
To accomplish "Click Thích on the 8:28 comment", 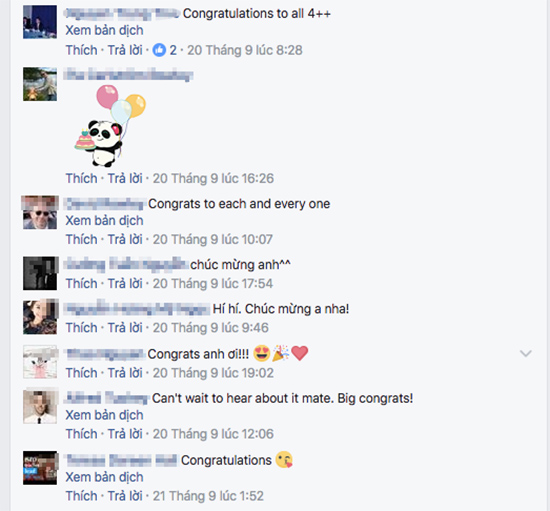I will tap(81, 50).
